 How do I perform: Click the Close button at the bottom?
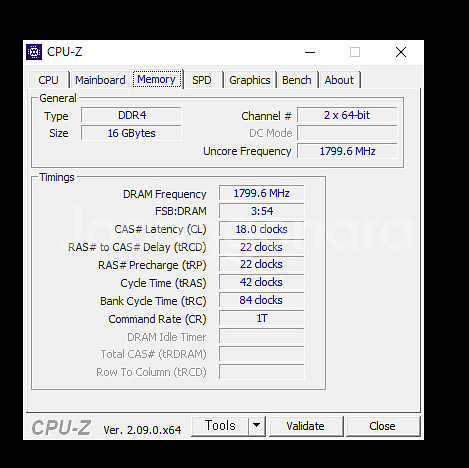coord(382,426)
